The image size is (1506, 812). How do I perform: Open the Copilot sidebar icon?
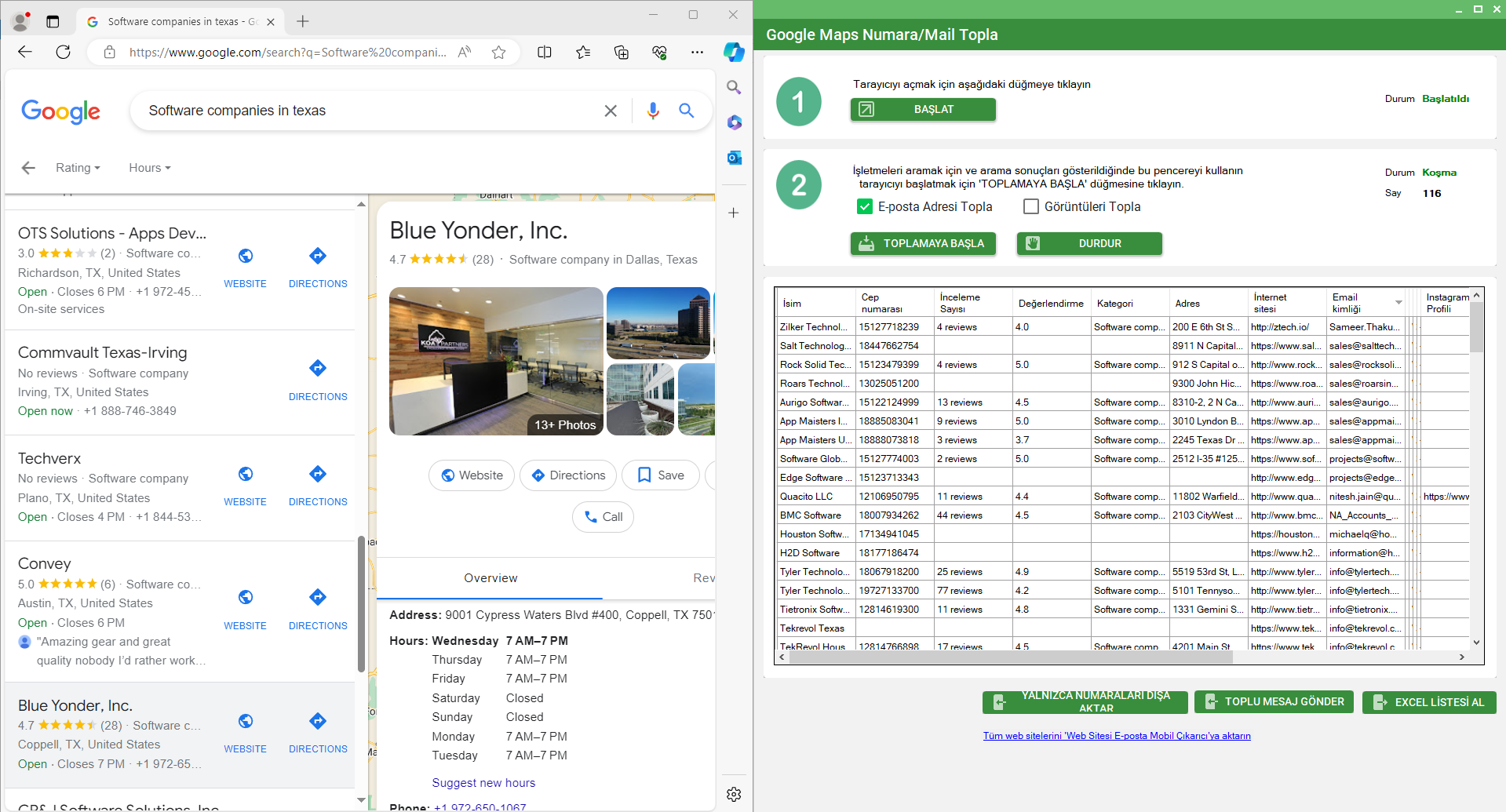pyautogui.click(x=734, y=52)
